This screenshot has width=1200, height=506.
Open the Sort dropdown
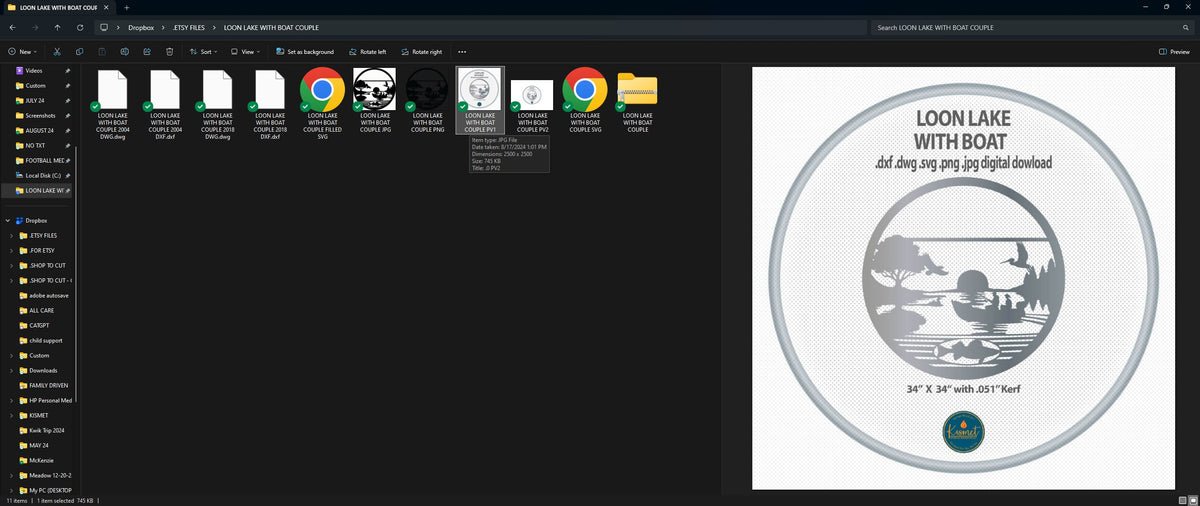click(x=204, y=51)
